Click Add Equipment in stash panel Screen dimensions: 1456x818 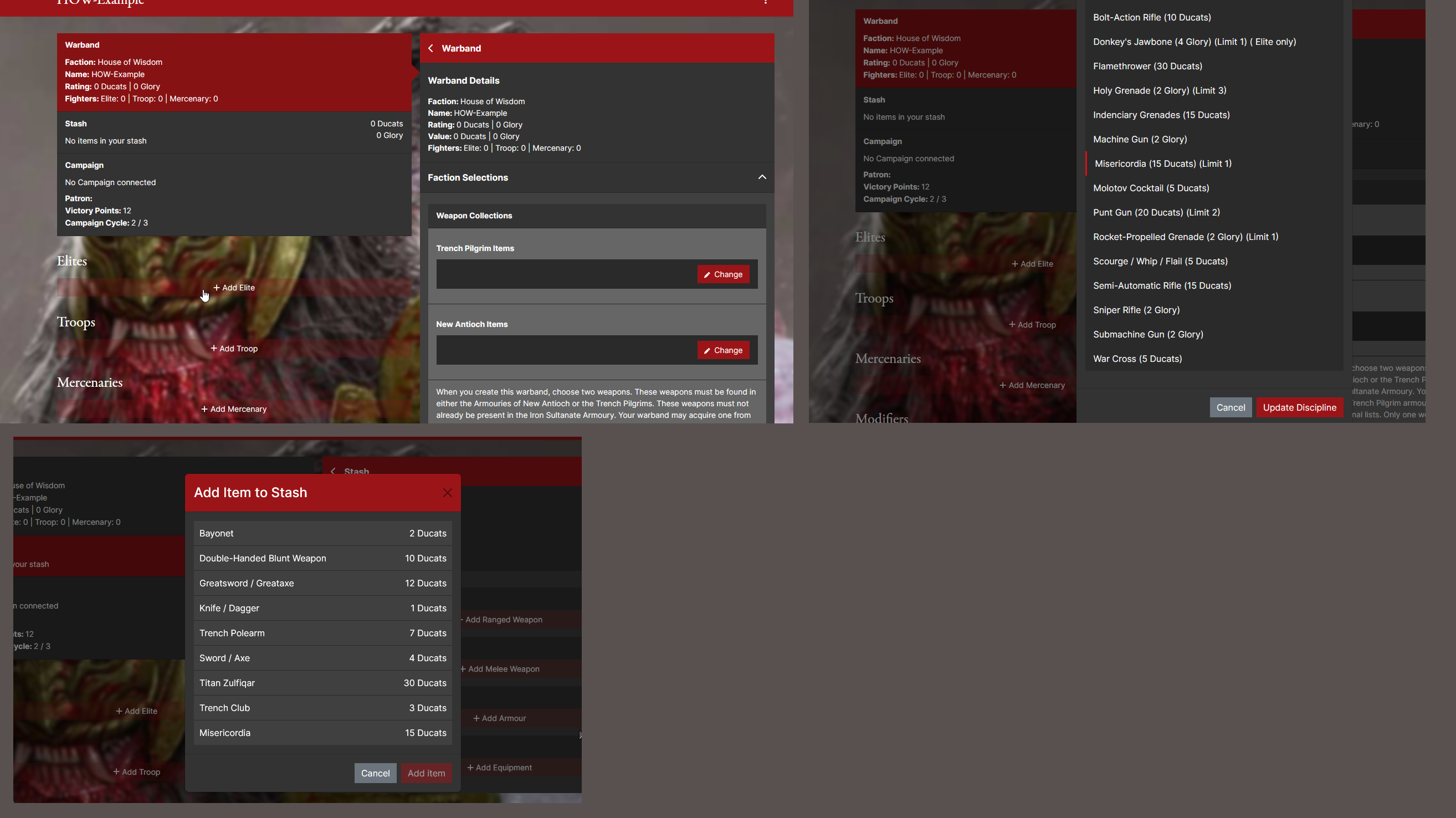[x=500, y=767]
